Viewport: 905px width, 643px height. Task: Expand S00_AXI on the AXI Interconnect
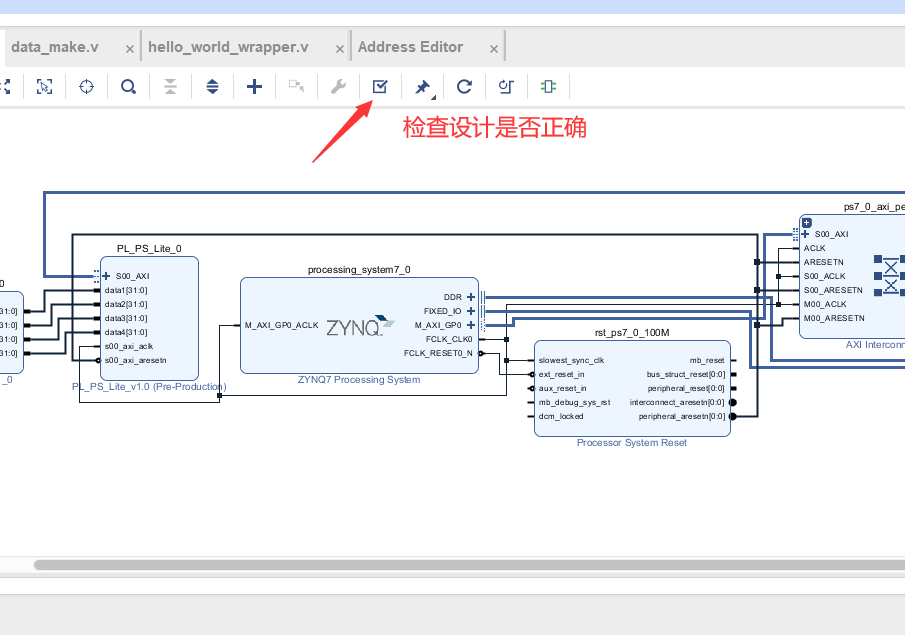[805, 234]
